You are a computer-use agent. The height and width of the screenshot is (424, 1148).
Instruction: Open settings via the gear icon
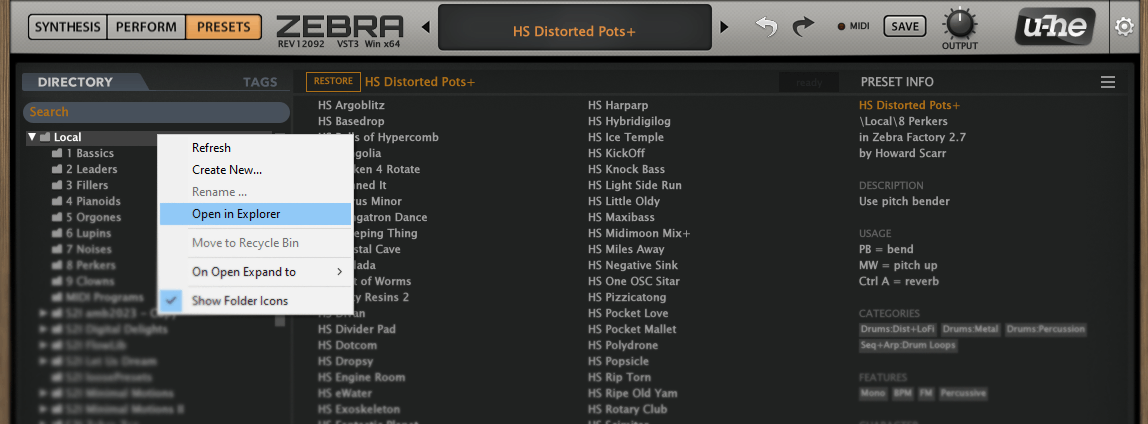coord(1124,26)
